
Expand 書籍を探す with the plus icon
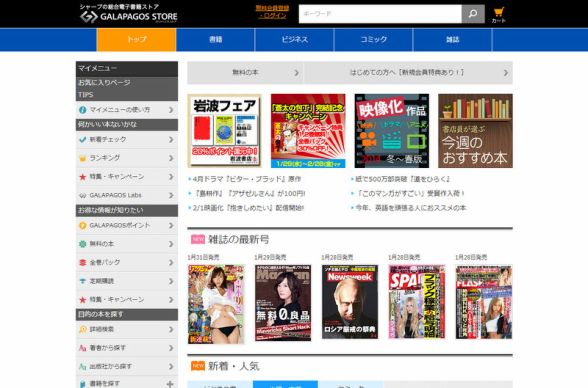click(170, 384)
